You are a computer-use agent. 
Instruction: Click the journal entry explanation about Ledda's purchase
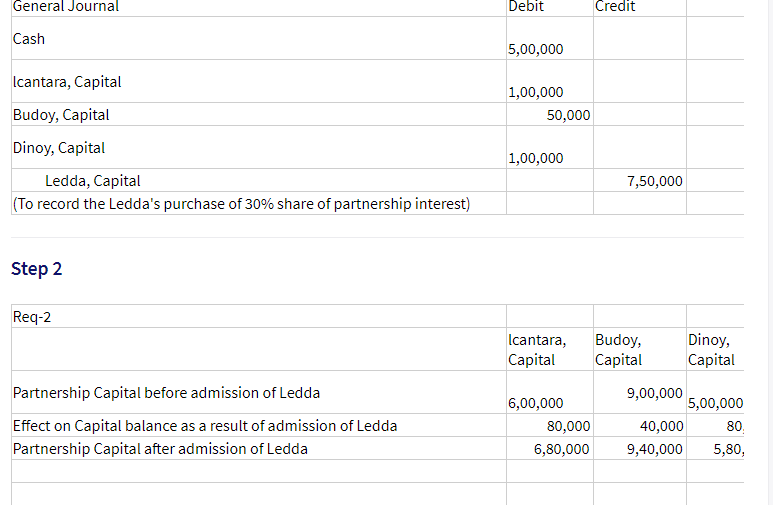[x=241, y=204]
